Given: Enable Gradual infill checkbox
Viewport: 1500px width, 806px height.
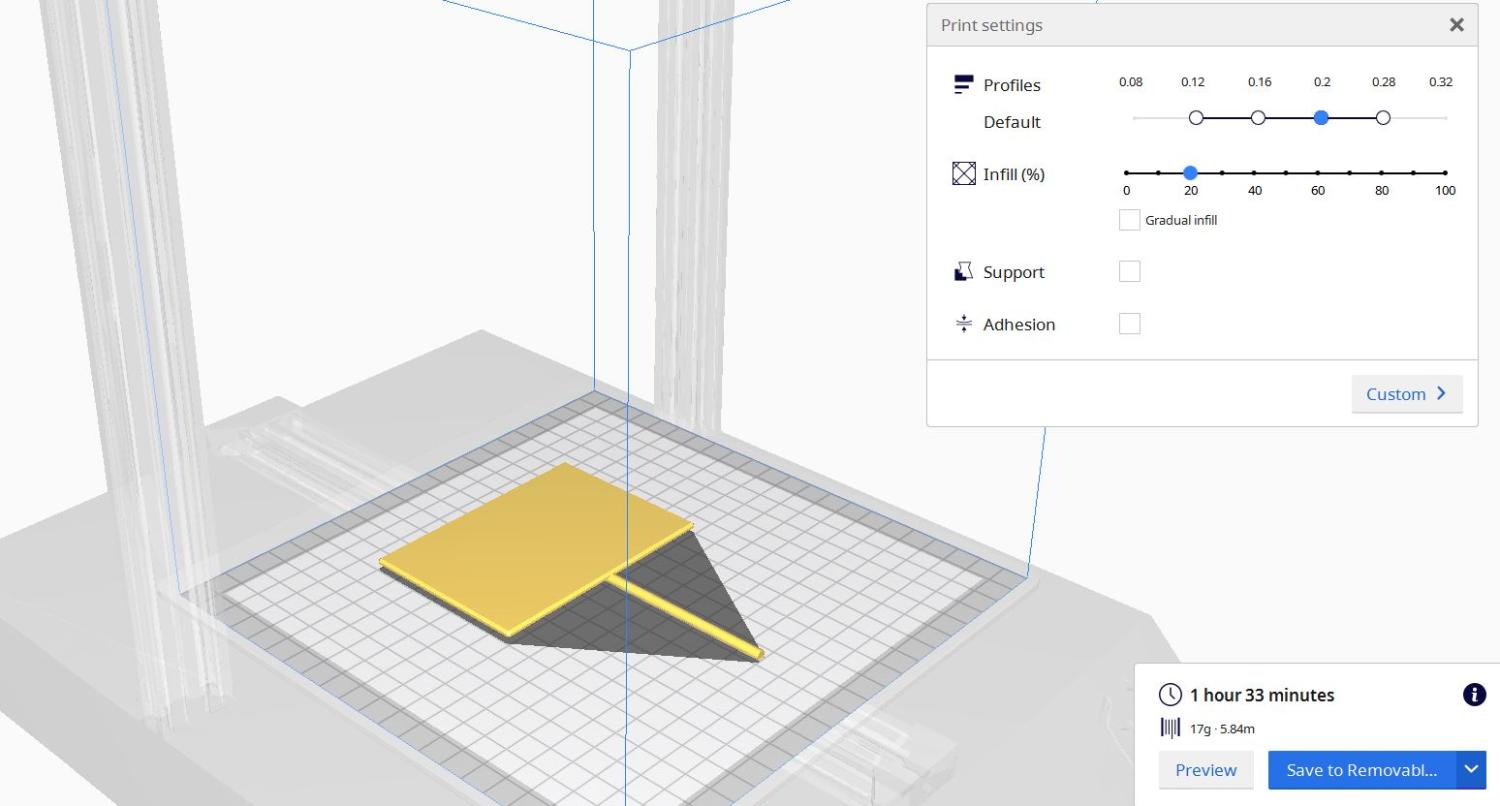Looking at the screenshot, I should point(1129,220).
